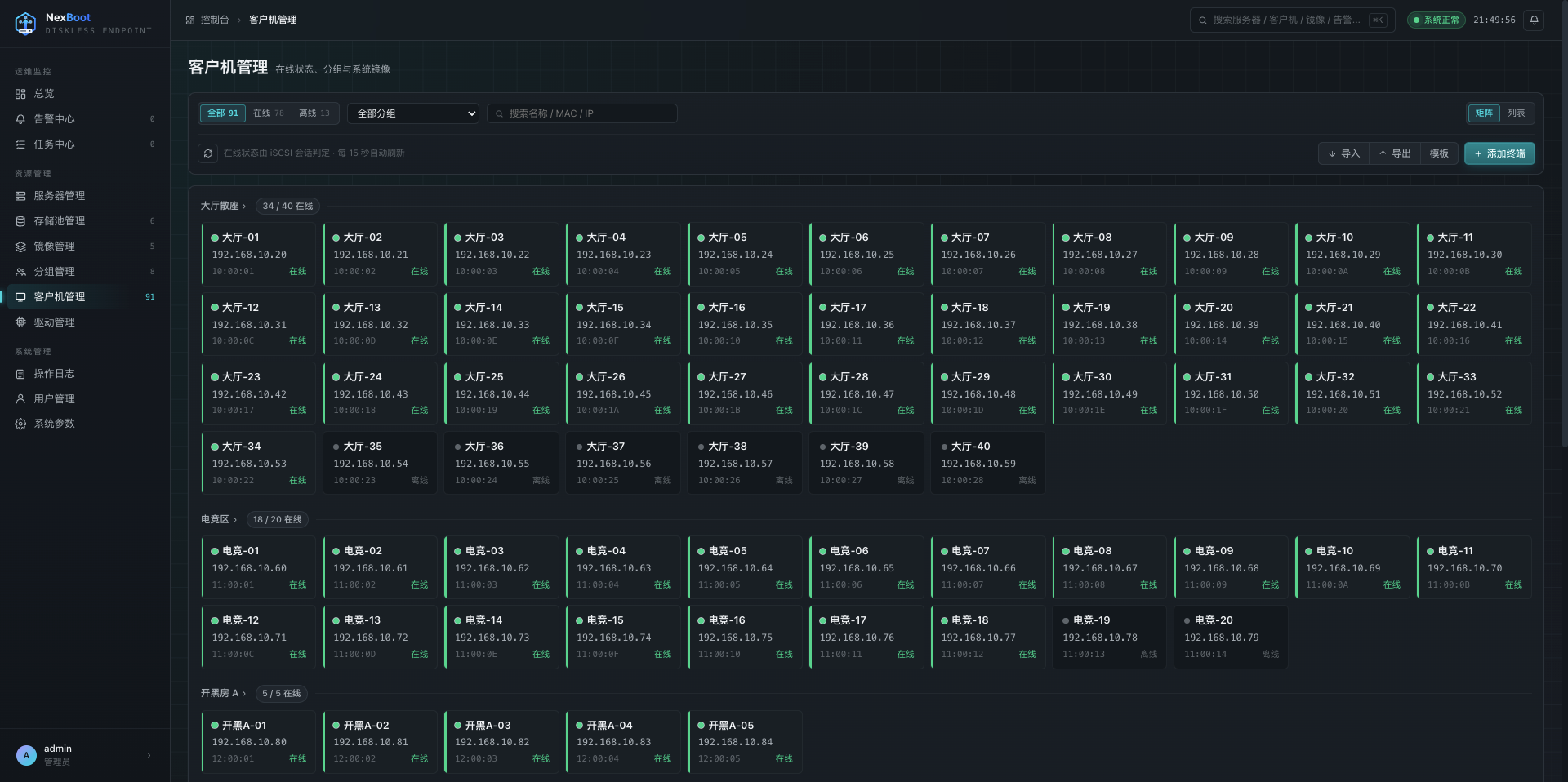Open 服务器管理 server management

pyautogui.click(x=85, y=196)
